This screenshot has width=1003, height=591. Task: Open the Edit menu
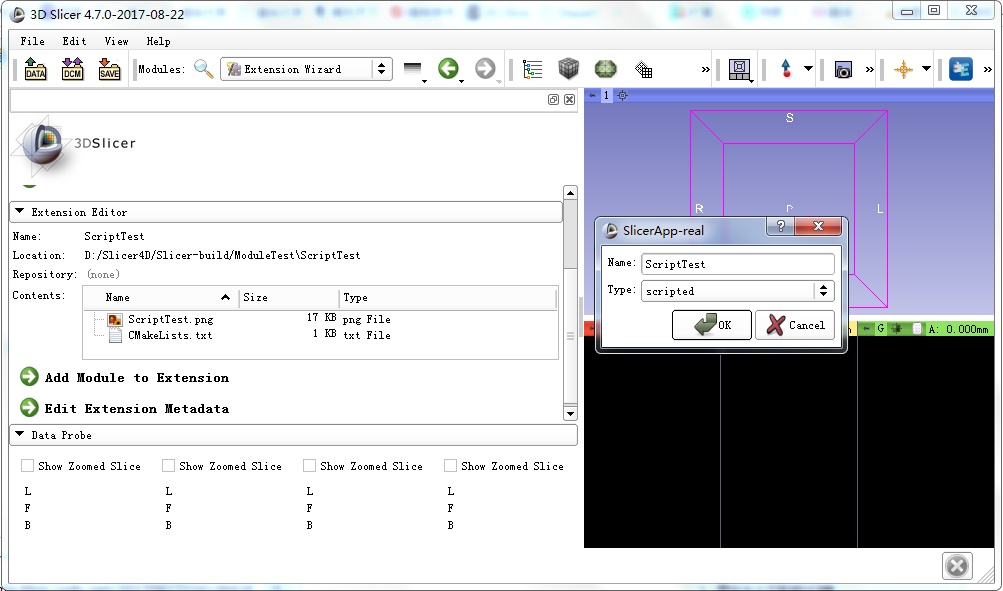point(74,41)
